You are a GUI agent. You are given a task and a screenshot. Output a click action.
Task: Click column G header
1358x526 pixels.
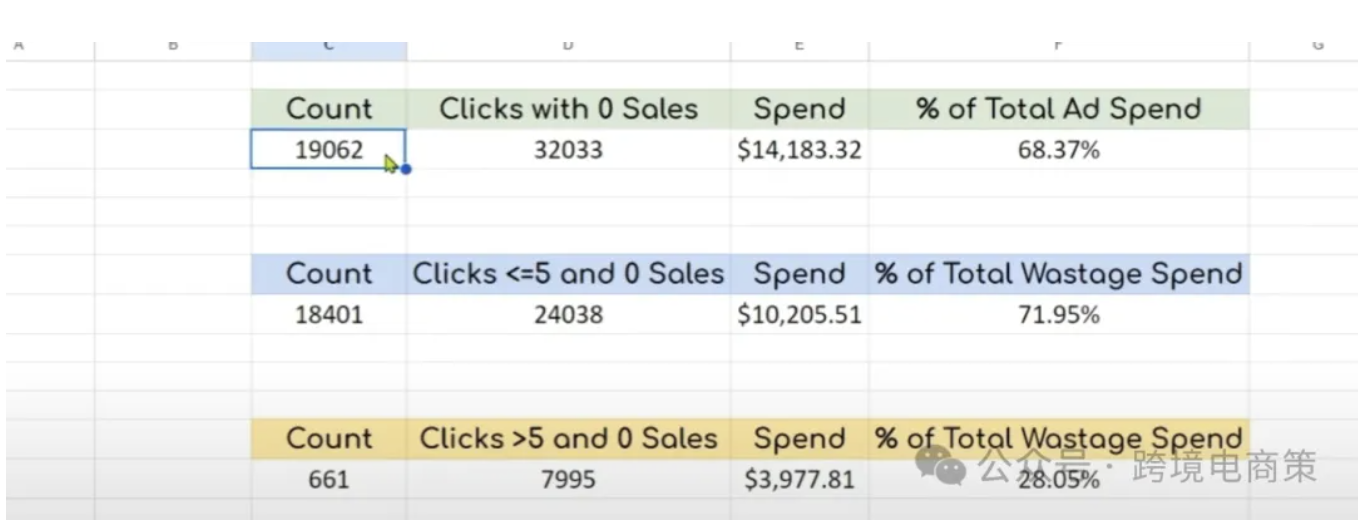[x=1316, y=47]
